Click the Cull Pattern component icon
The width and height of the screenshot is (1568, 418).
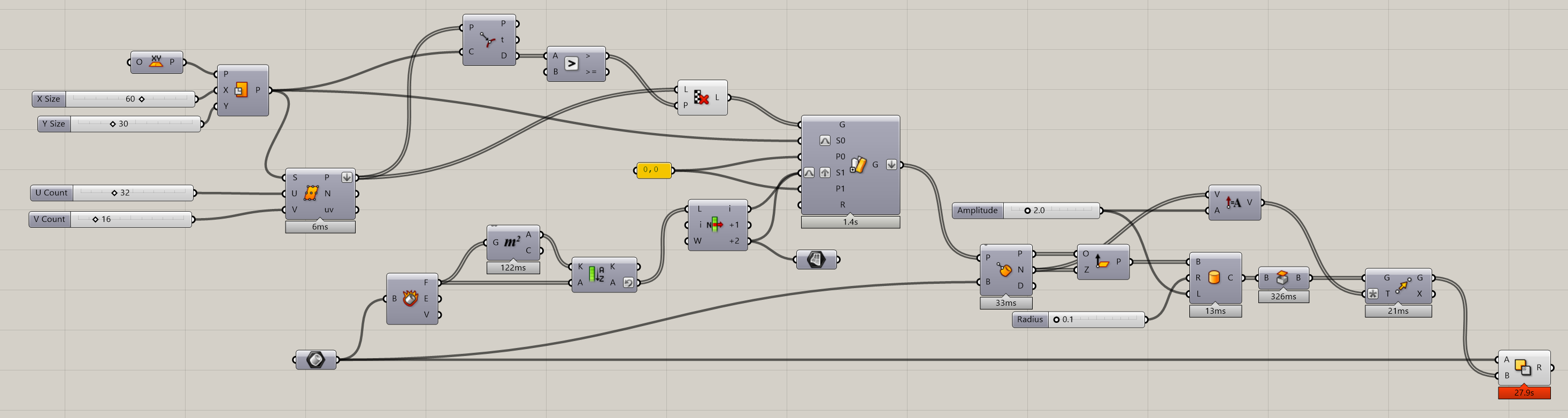pos(701,97)
